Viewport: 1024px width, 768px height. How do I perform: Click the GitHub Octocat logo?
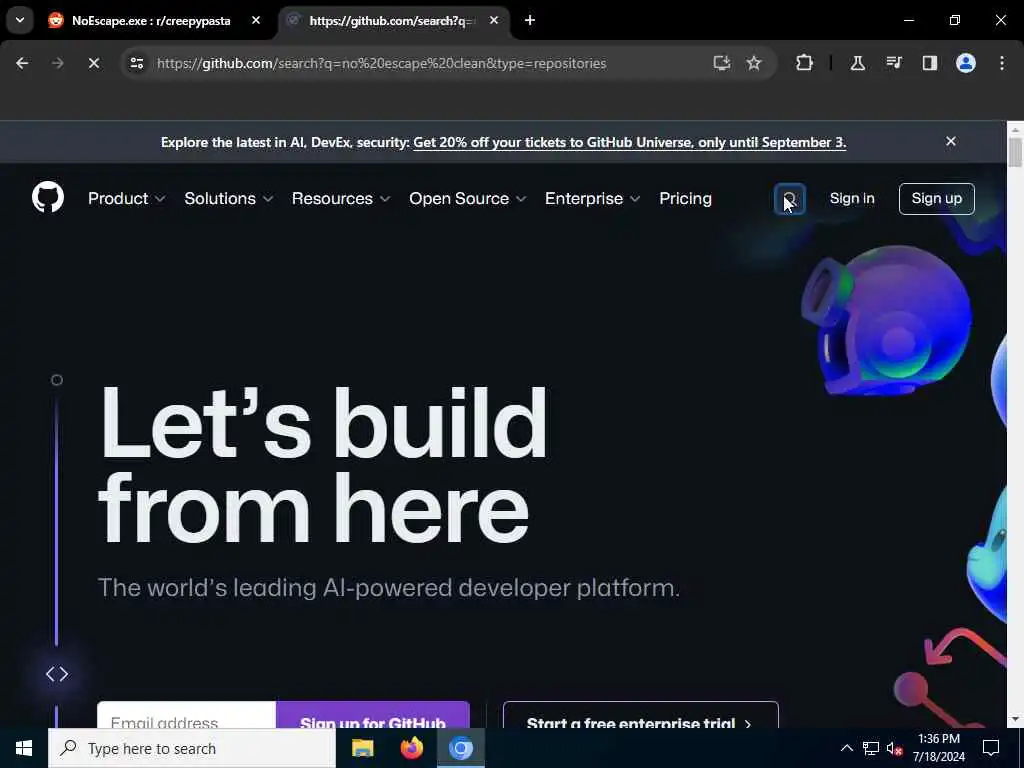coord(48,197)
